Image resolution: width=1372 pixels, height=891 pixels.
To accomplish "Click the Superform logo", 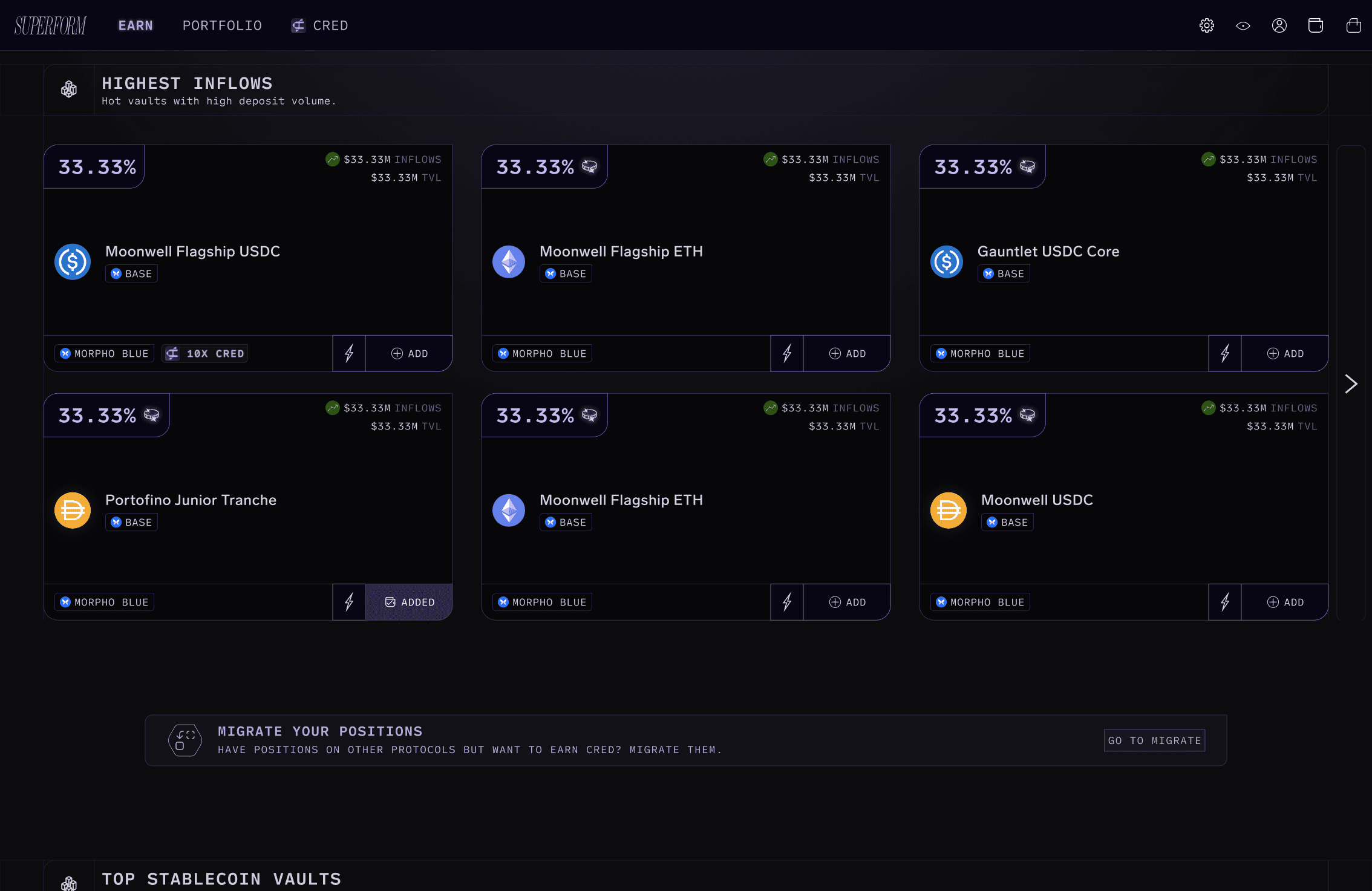I will [50, 25].
